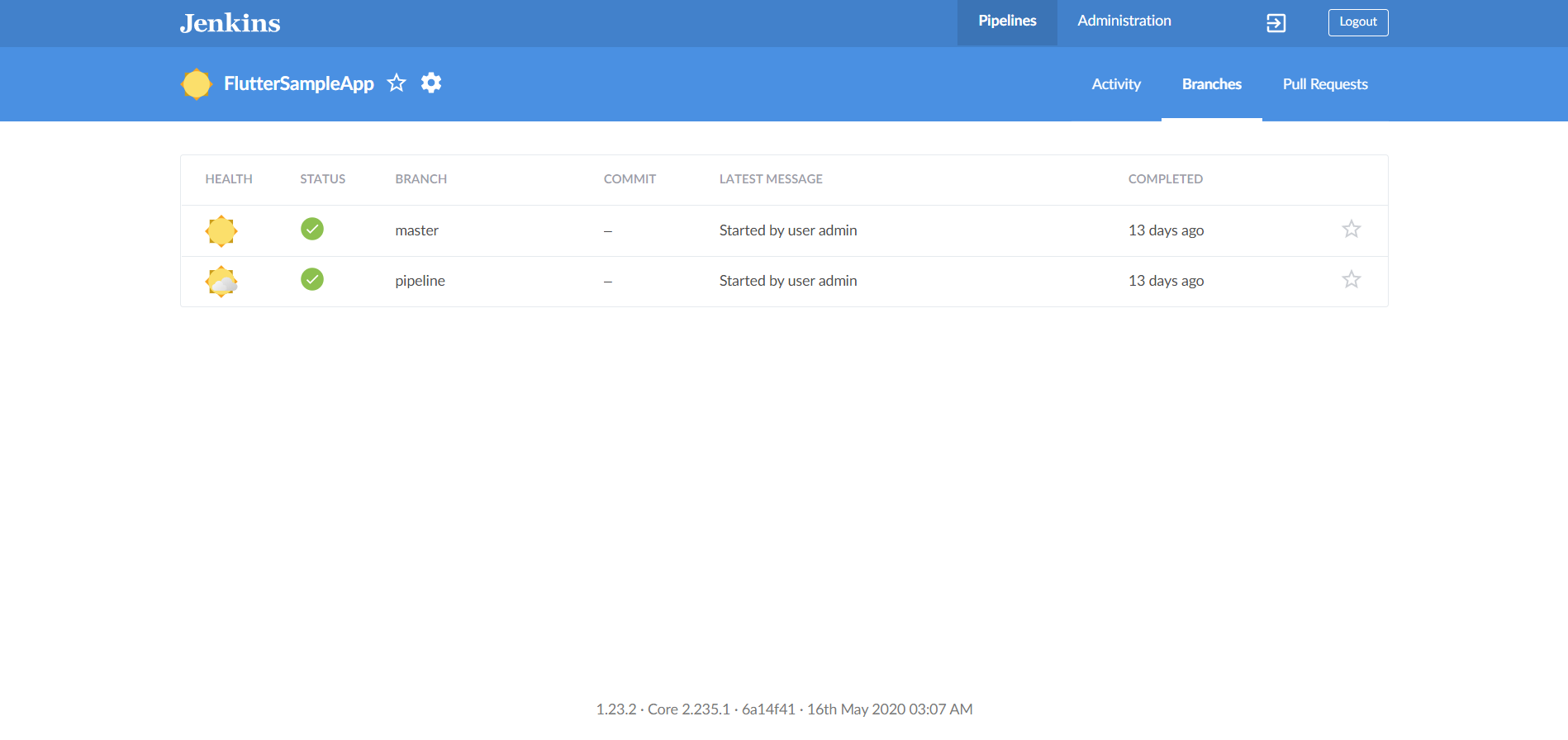This screenshot has width=1568, height=740.
Task: Click the master row '13 days ago' text
Action: coord(1166,230)
